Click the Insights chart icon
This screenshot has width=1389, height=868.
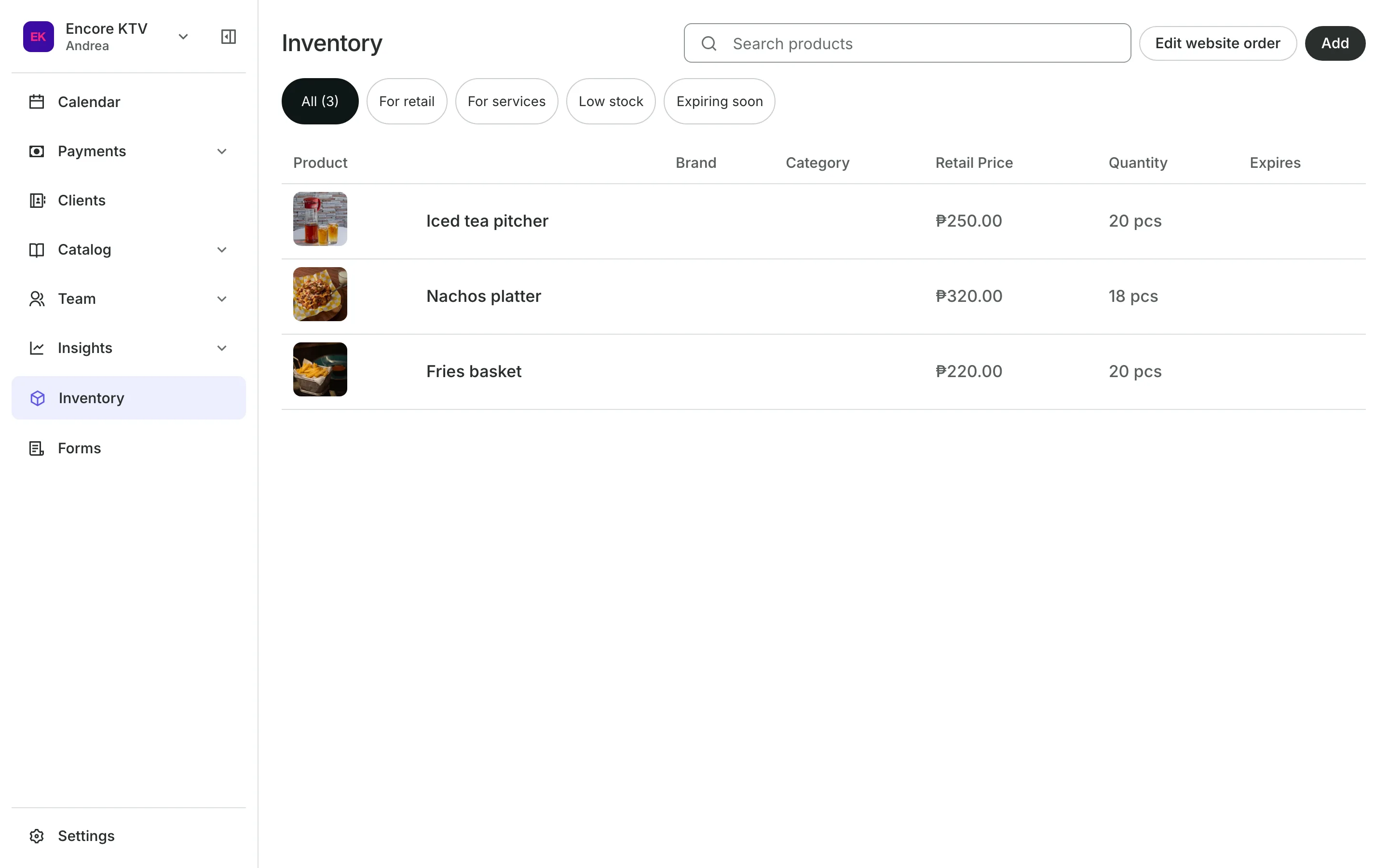[37, 348]
